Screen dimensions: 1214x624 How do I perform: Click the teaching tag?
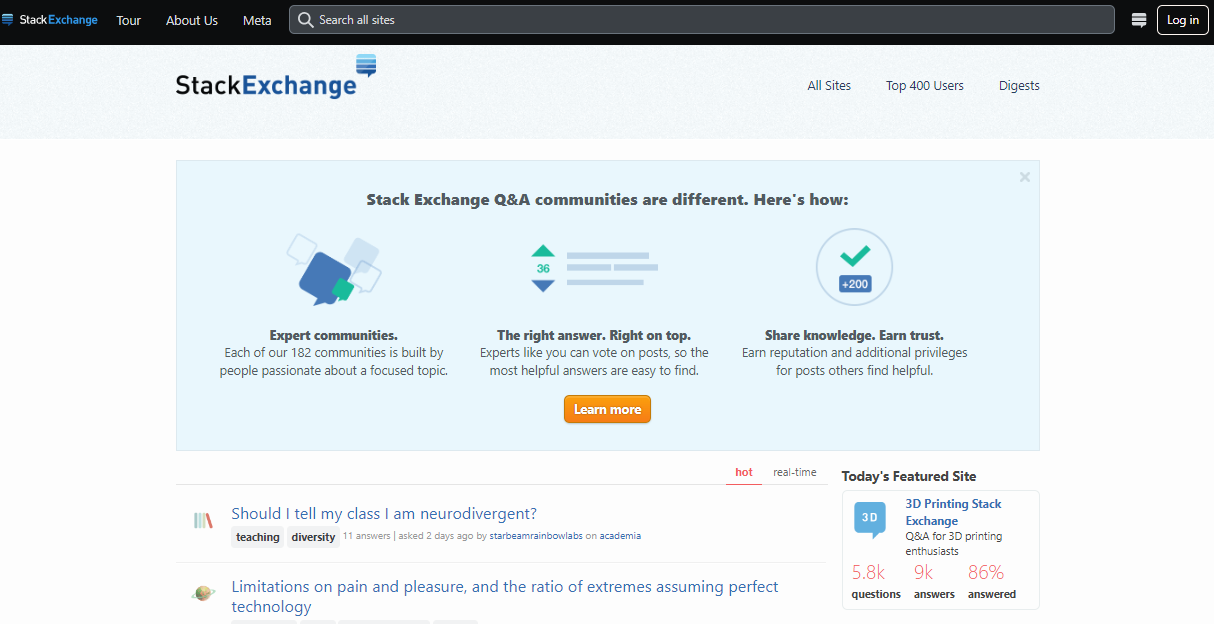tap(258, 537)
